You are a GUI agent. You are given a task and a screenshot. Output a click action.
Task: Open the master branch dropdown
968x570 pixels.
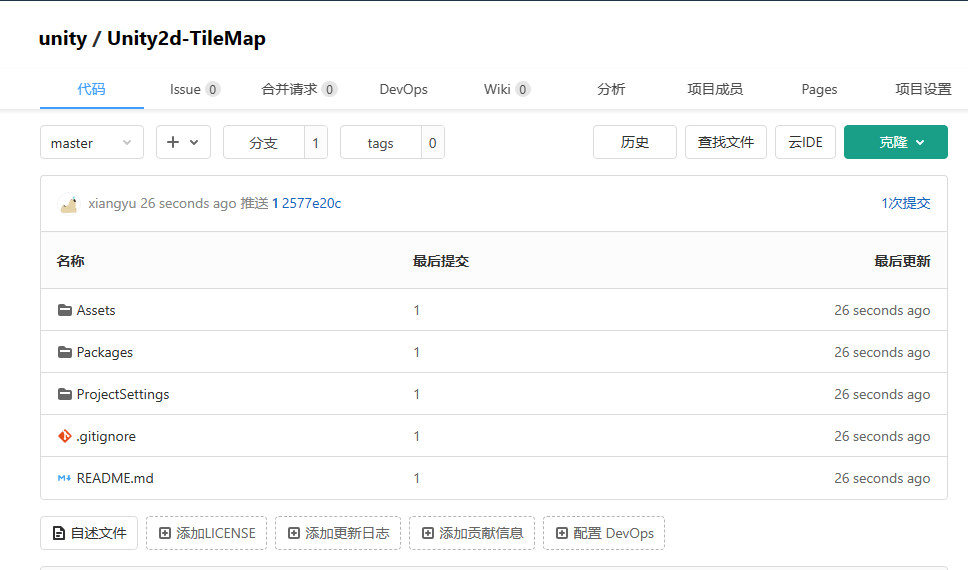[x=92, y=143]
